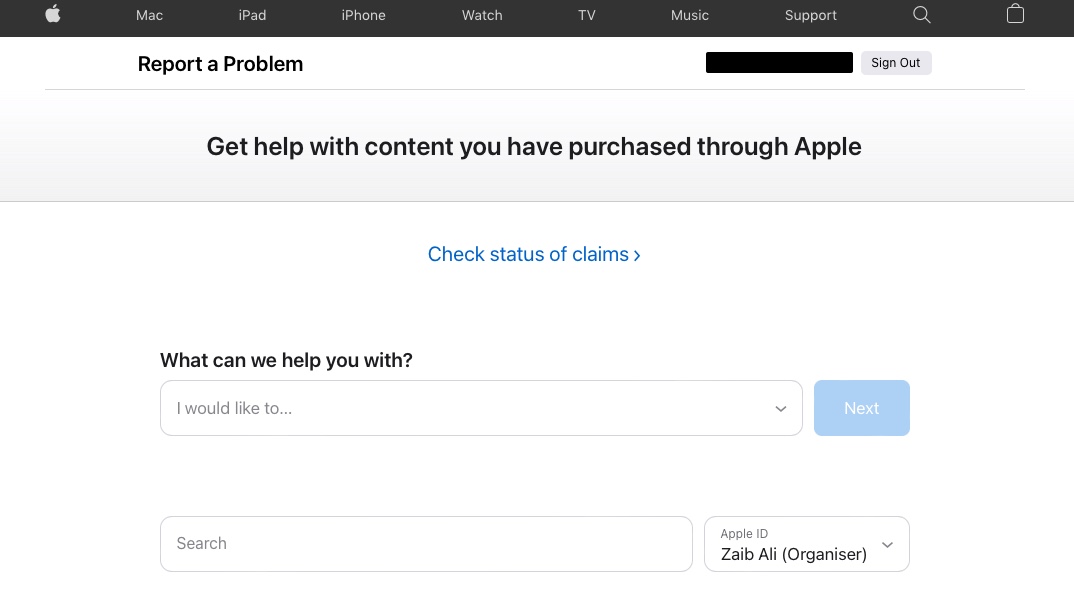
Task: Go to the iPad menu item
Action: coord(252,15)
